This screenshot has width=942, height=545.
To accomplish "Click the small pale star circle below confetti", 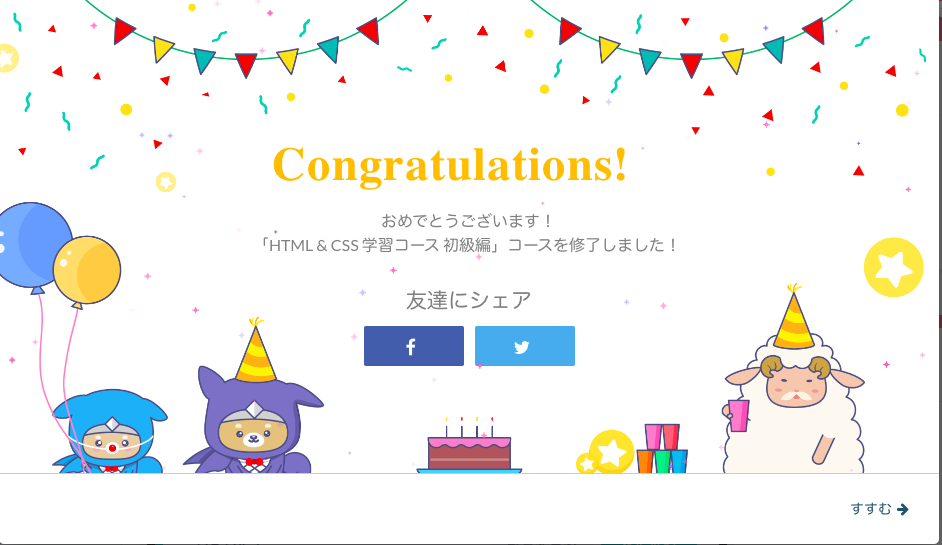I will coord(166,181).
